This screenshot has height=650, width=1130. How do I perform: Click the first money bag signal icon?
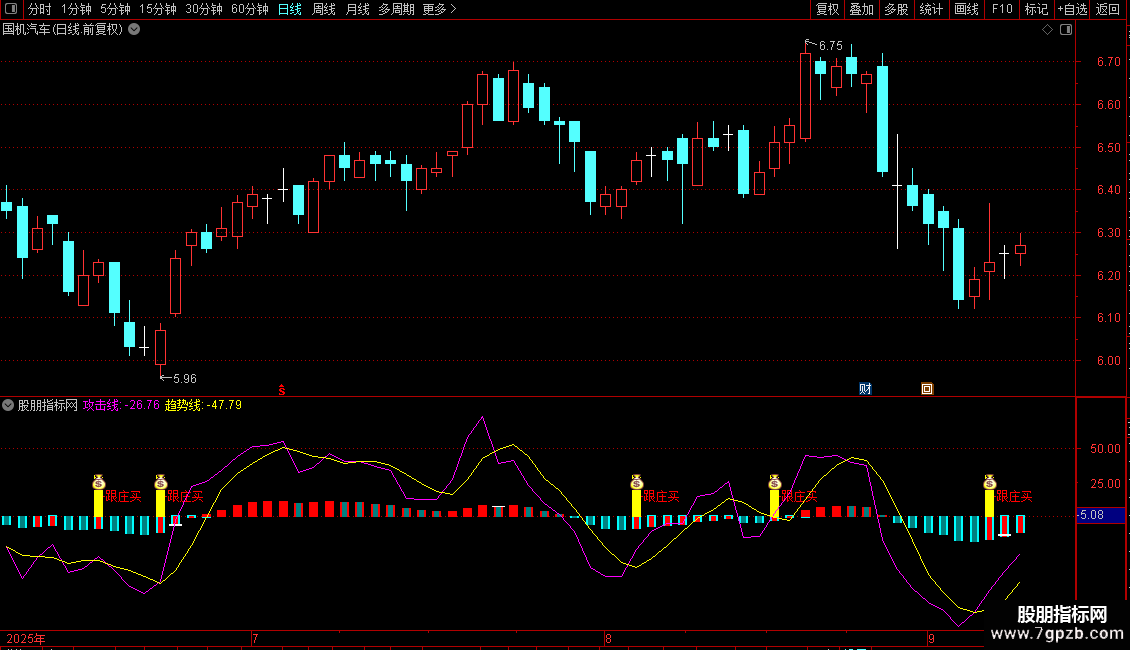coord(99,482)
